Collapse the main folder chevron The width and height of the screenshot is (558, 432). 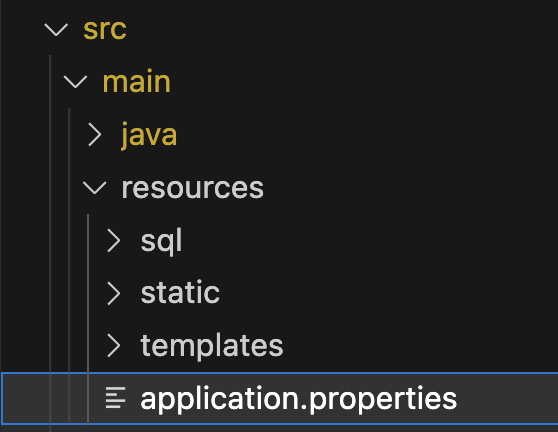[75, 82]
